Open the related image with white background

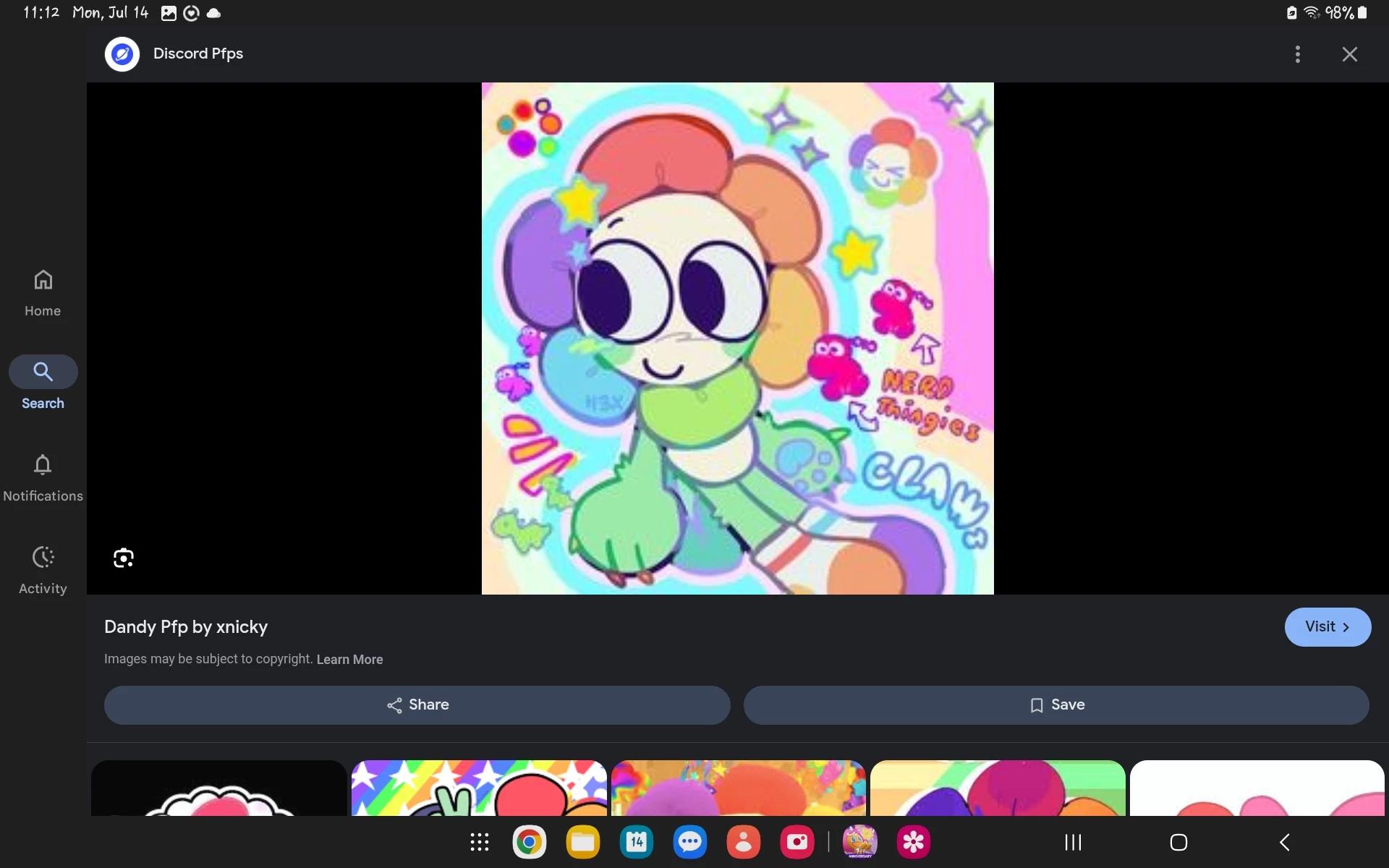pyautogui.click(x=1257, y=788)
